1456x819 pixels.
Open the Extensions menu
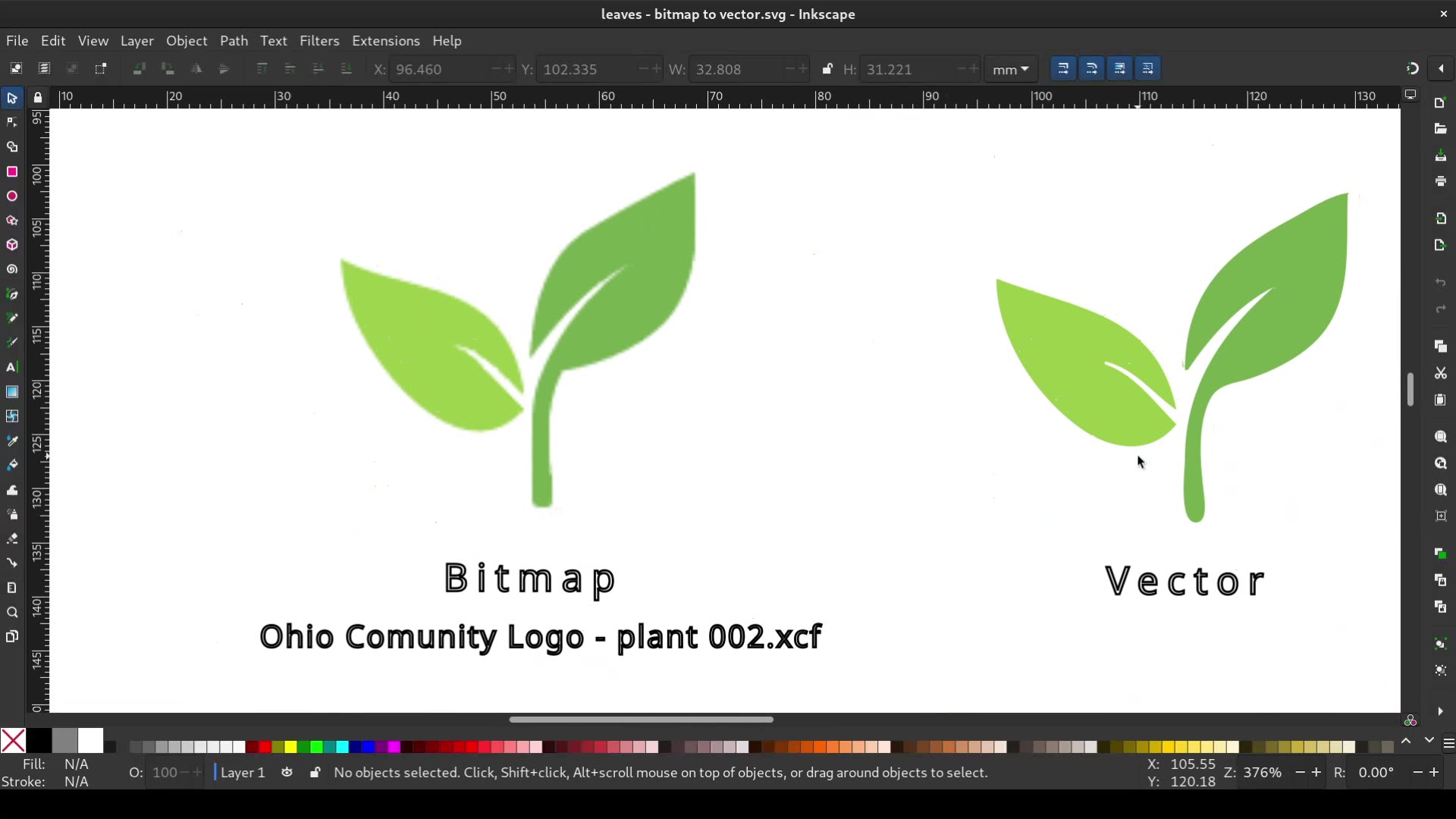coord(386,41)
